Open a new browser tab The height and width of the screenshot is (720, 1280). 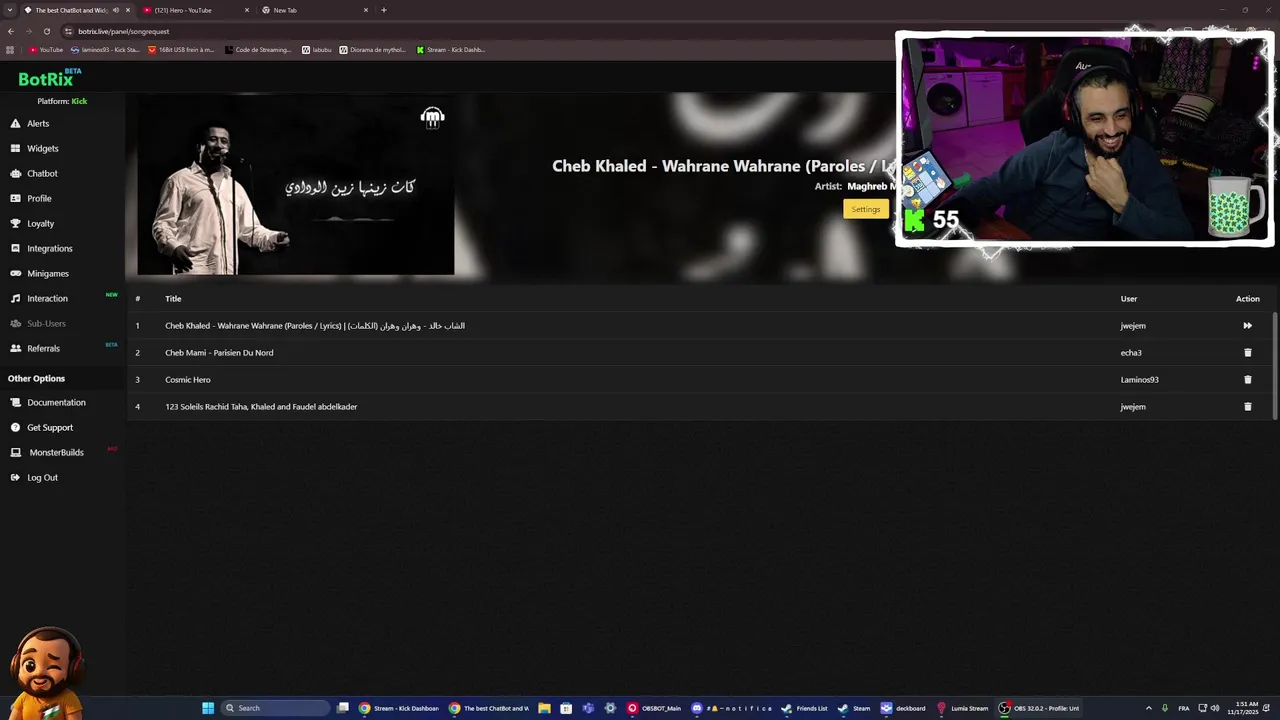[384, 10]
